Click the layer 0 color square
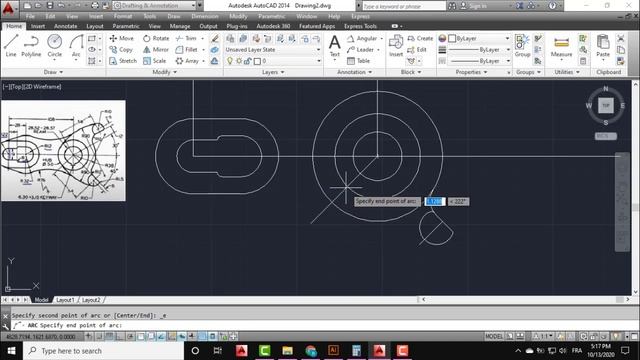The height and width of the screenshot is (360, 640). pos(257,61)
